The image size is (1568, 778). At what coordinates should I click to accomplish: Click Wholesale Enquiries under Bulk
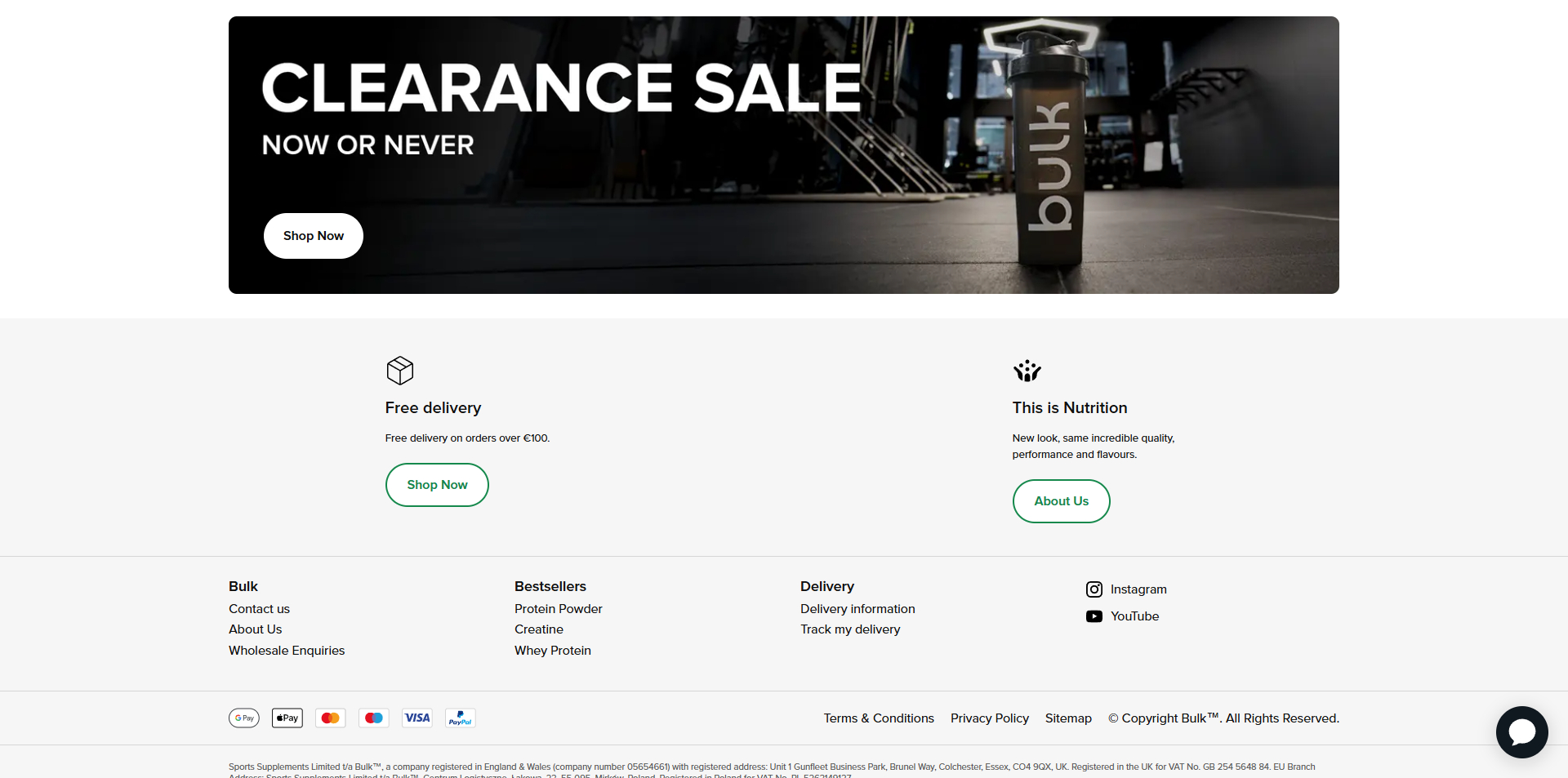pyautogui.click(x=286, y=651)
